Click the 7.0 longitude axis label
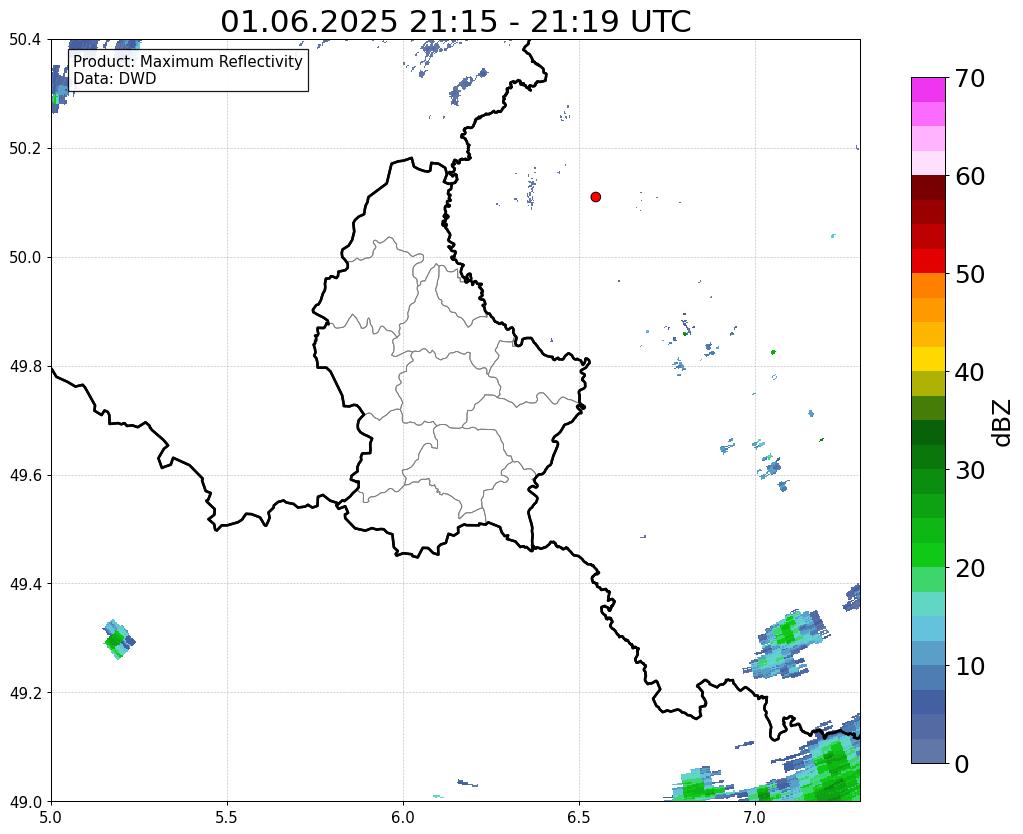1023x834 pixels. click(x=755, y=817)
